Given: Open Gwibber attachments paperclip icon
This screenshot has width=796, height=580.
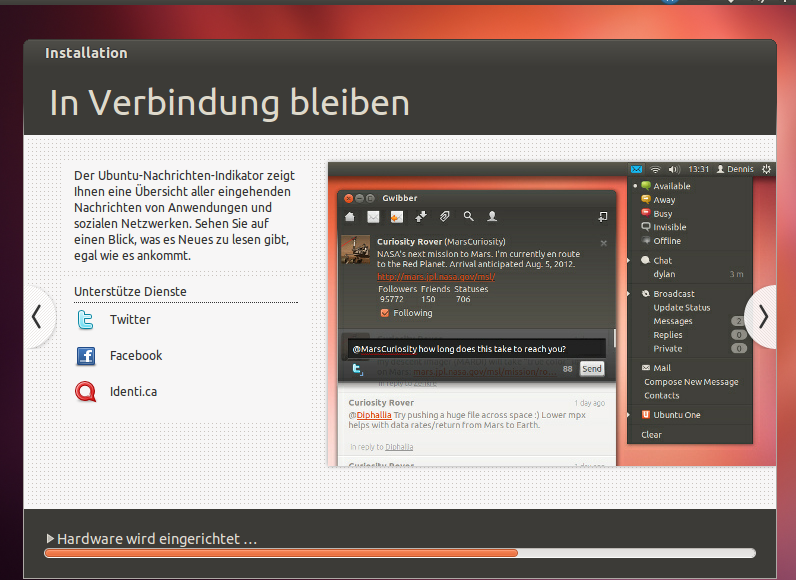Looking at the screenshot, I should pos(445,217).
